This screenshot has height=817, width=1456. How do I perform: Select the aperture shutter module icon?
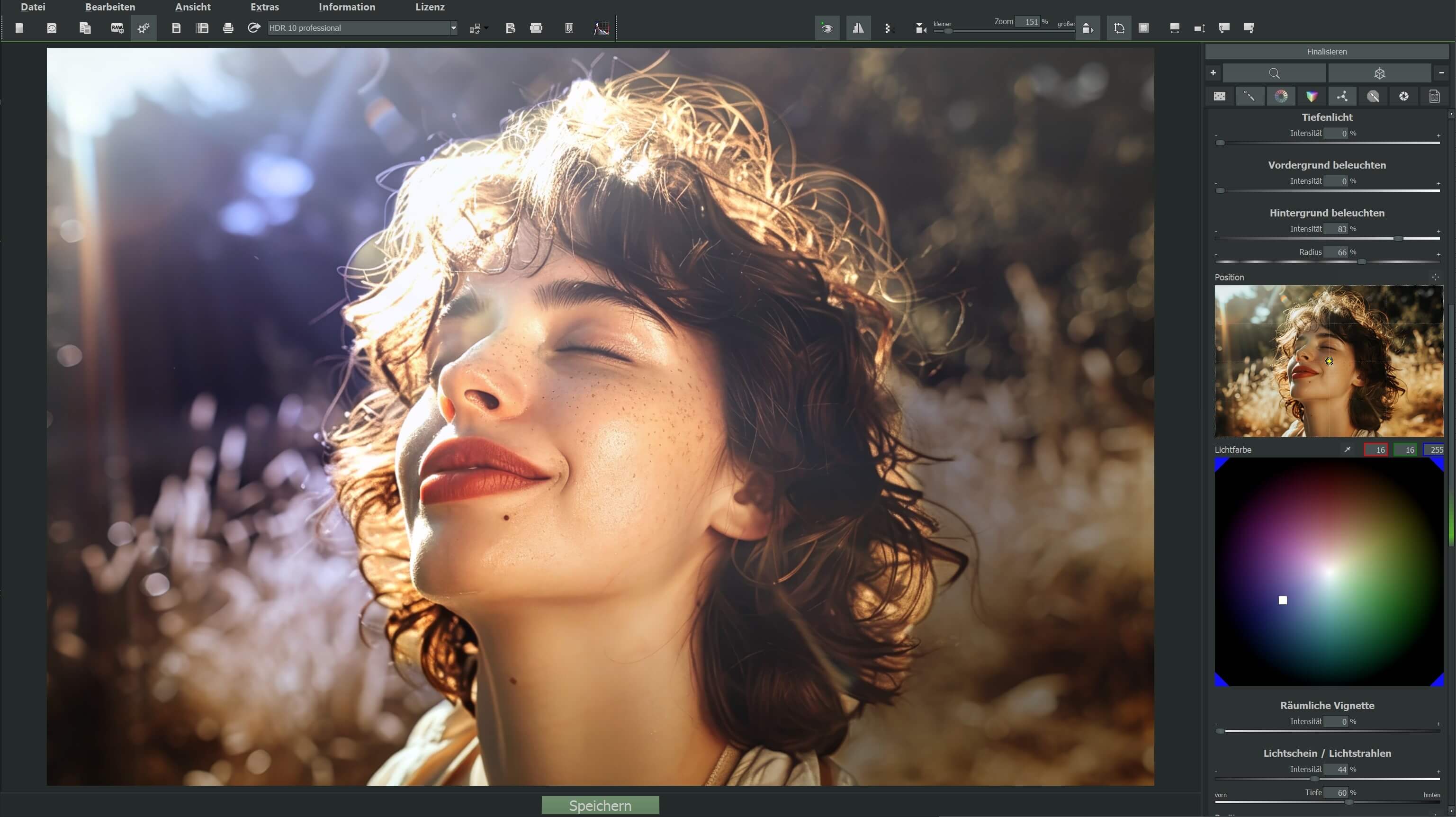pos(1403,96)
